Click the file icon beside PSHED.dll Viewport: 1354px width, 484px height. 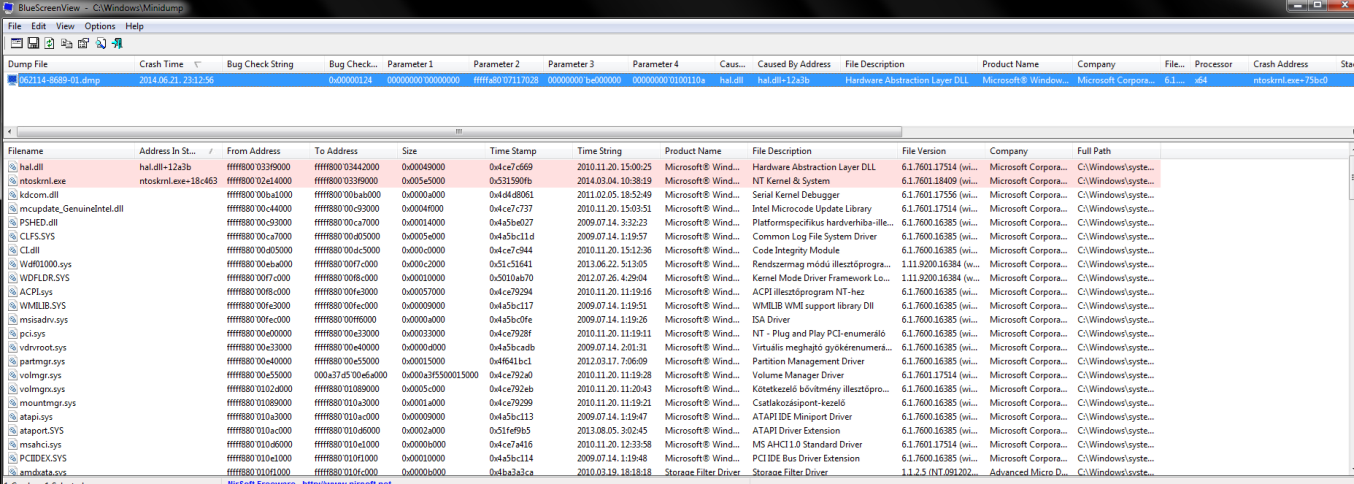point(12,222)
